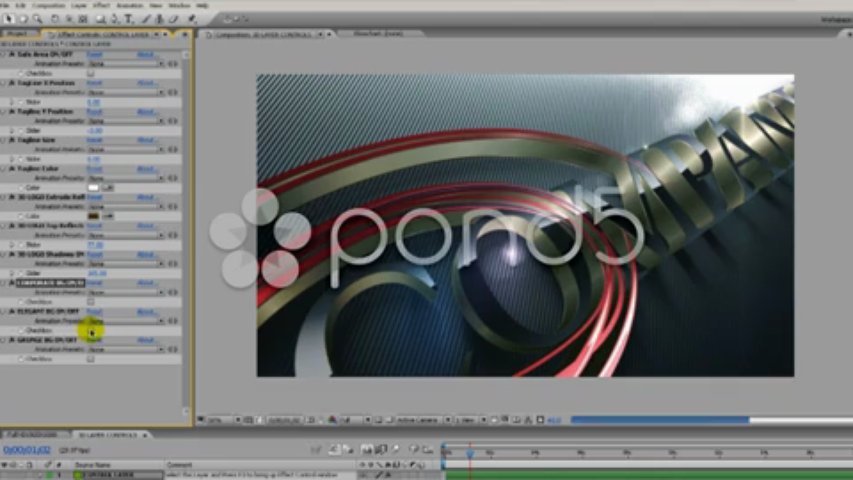This screenshot has height=480, width=853.
Task: Enable the GRUNGE BG ON/OFF checkbox
Action: point(91,359)
